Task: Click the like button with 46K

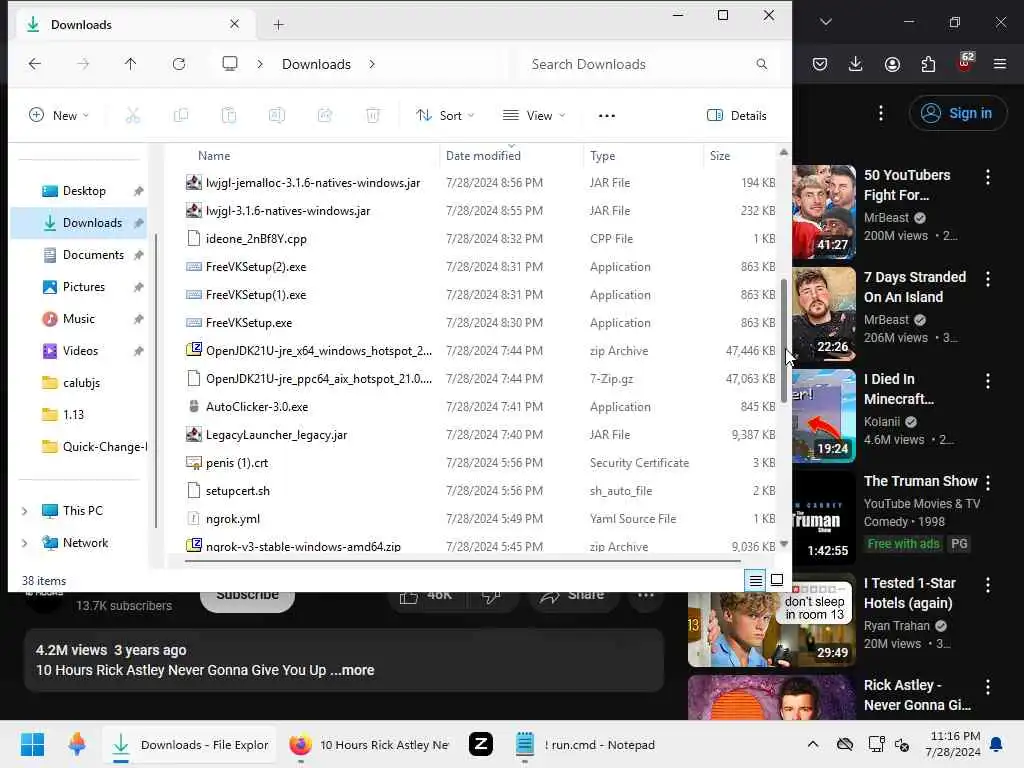Action: [x=426, y=596]
